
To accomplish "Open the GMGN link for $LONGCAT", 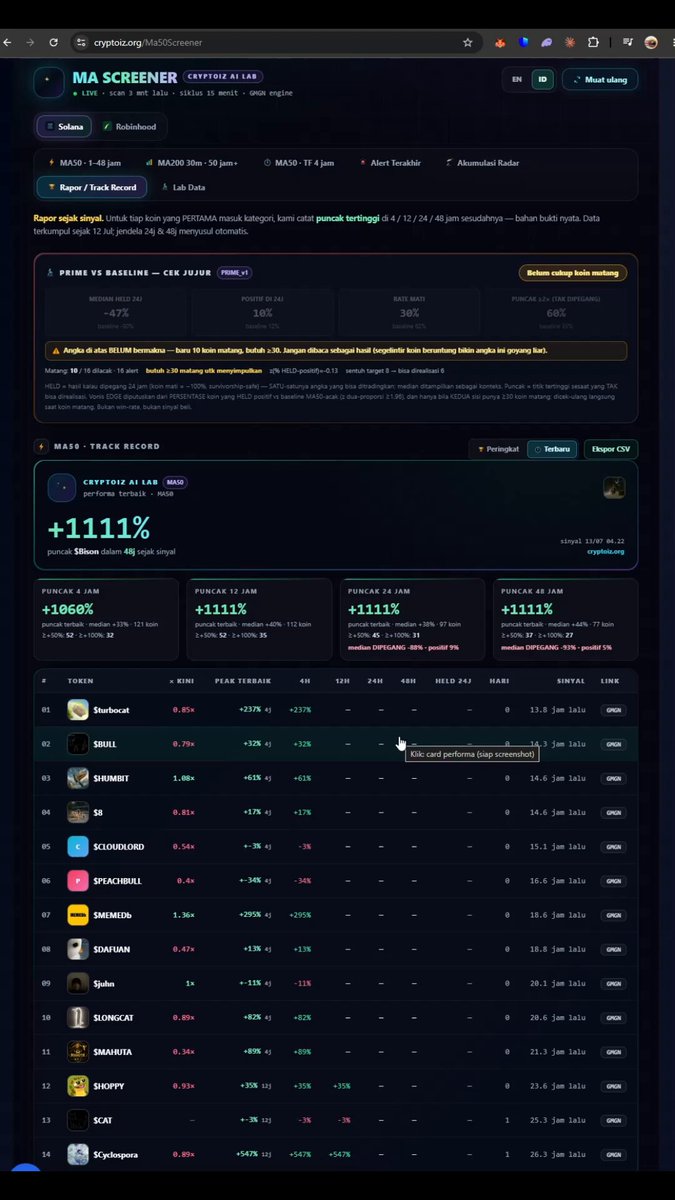I will 612,1018.
